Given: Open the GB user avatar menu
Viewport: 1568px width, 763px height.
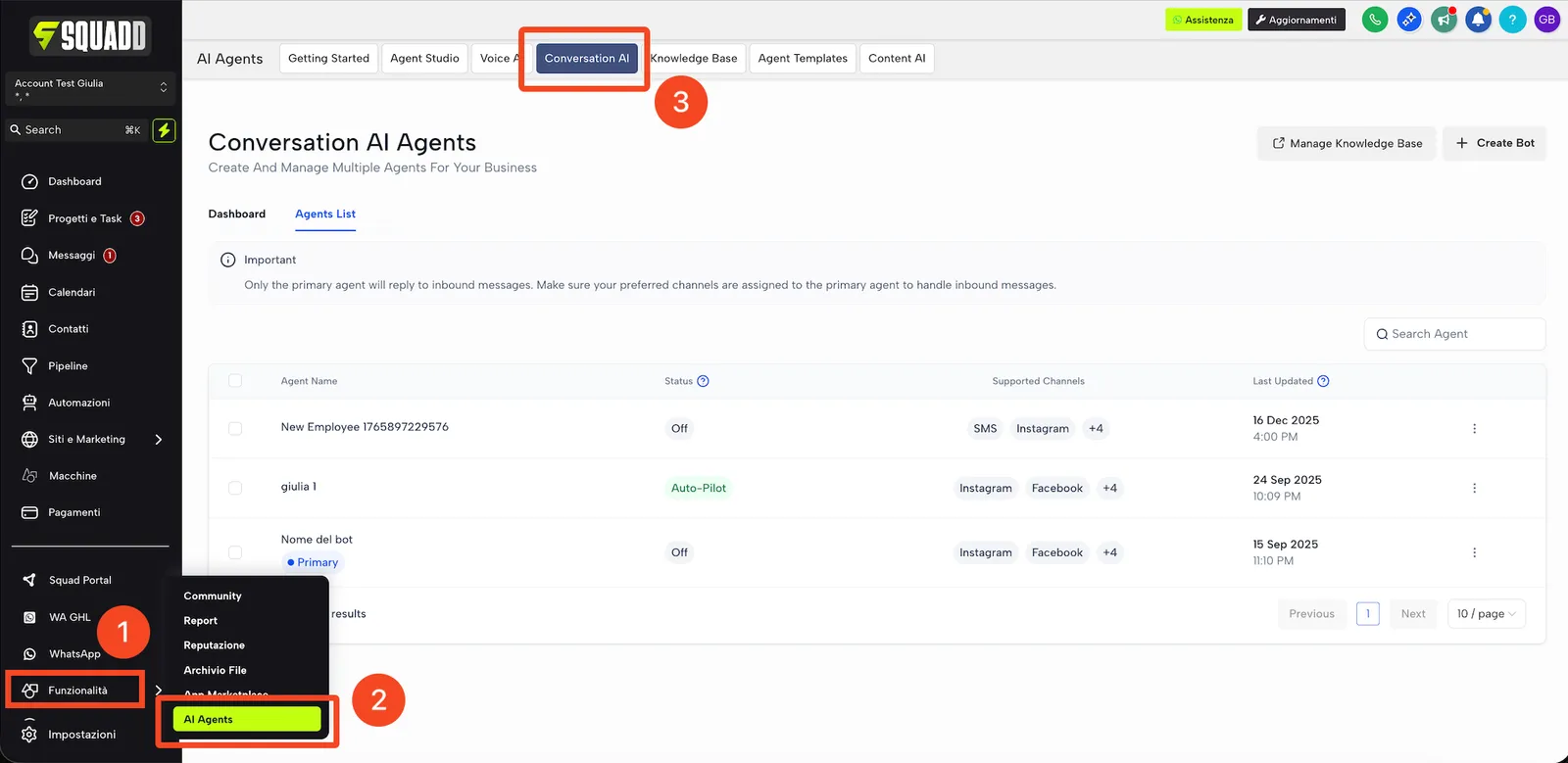Looking at the screenshot, I should coord(1546,20).
